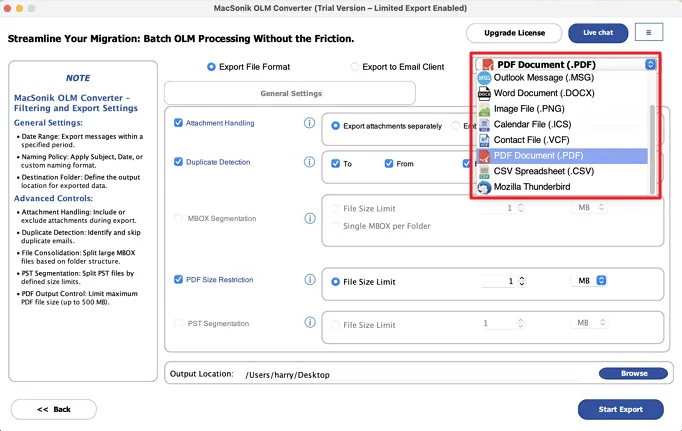Open the General Settings tab
This screenshot has width=682, height=431.
point(290,93)
